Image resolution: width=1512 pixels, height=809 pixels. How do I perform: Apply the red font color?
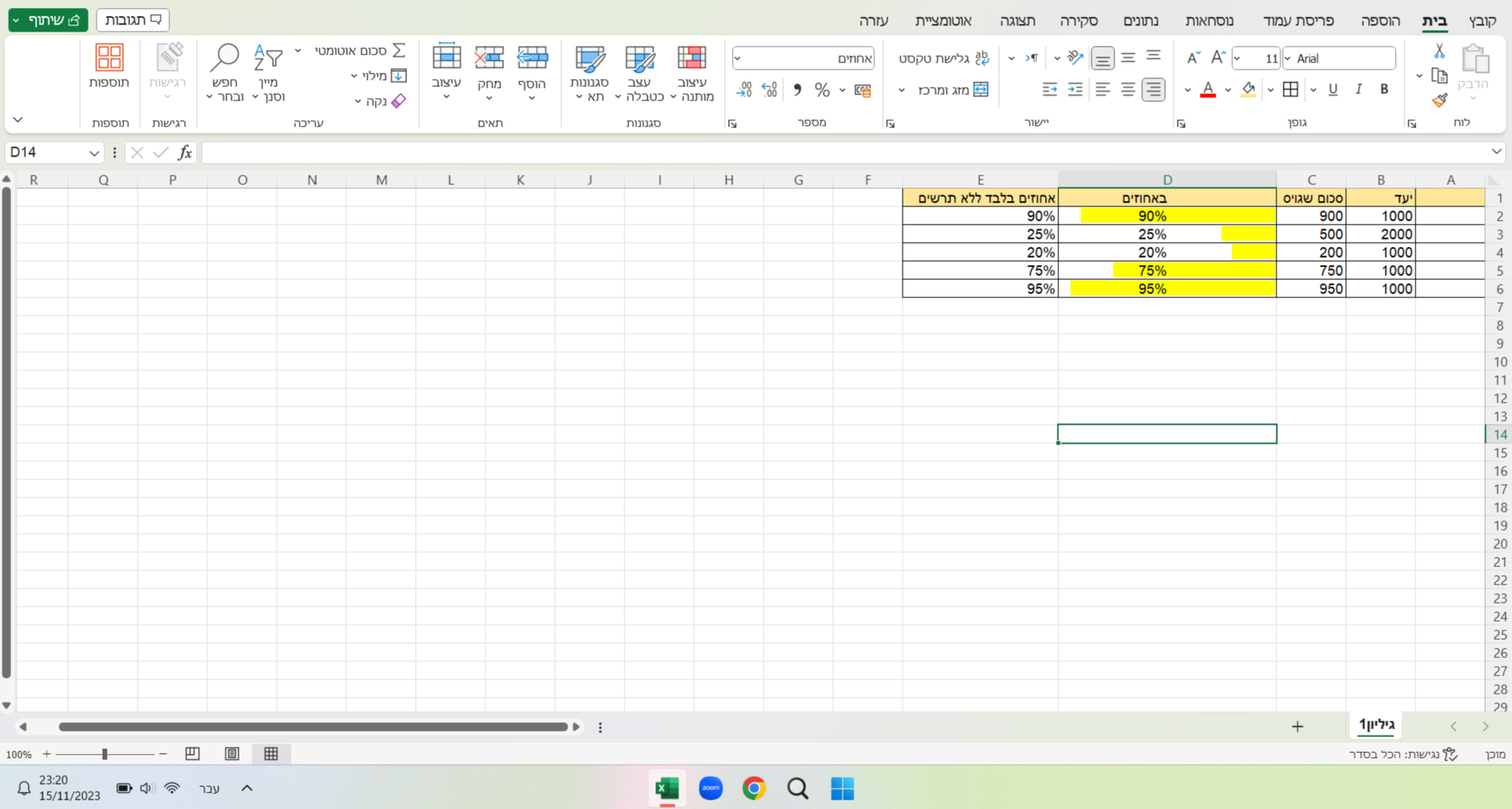click(1208, 89)
